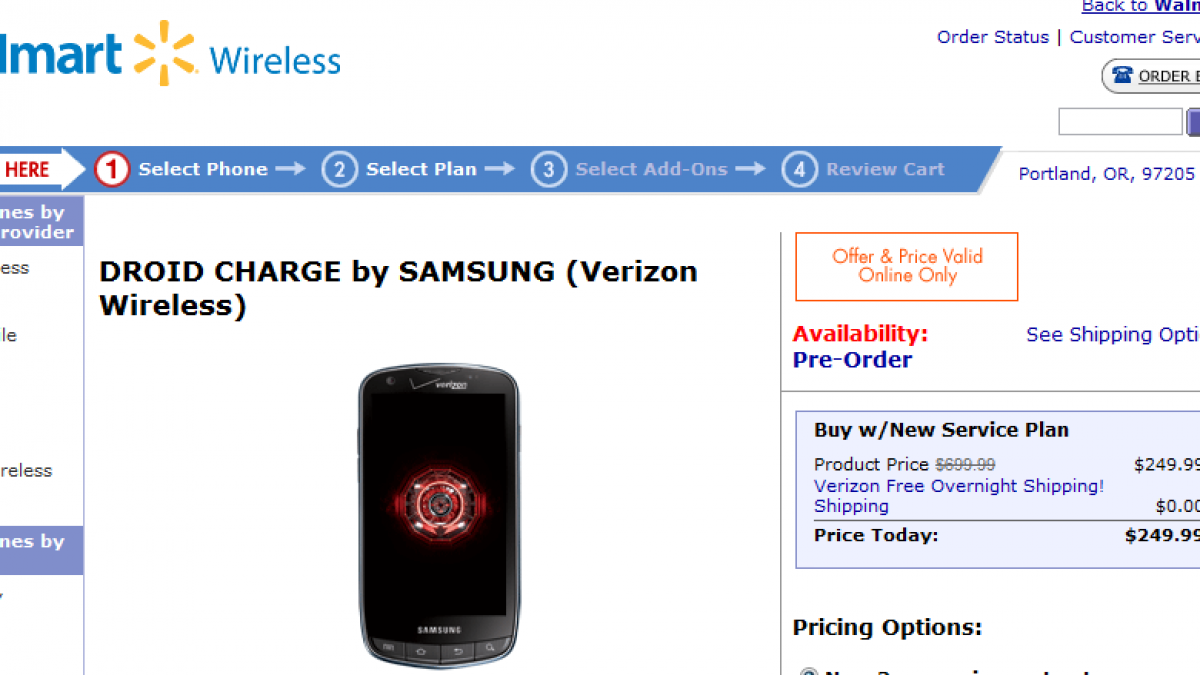This screenshot has height=675, width=1200.
Task: Open the Order Status link
Action: tap(992, 37)
